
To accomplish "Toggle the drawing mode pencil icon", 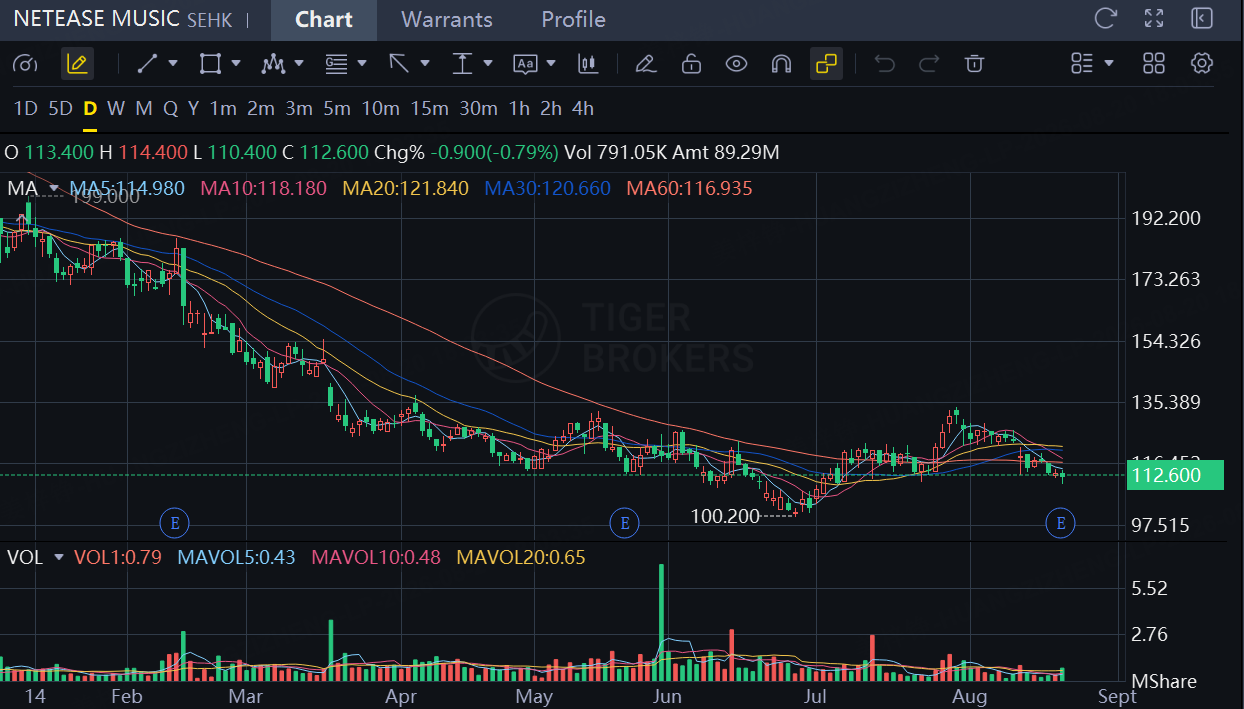I will (x=77, y=64).
